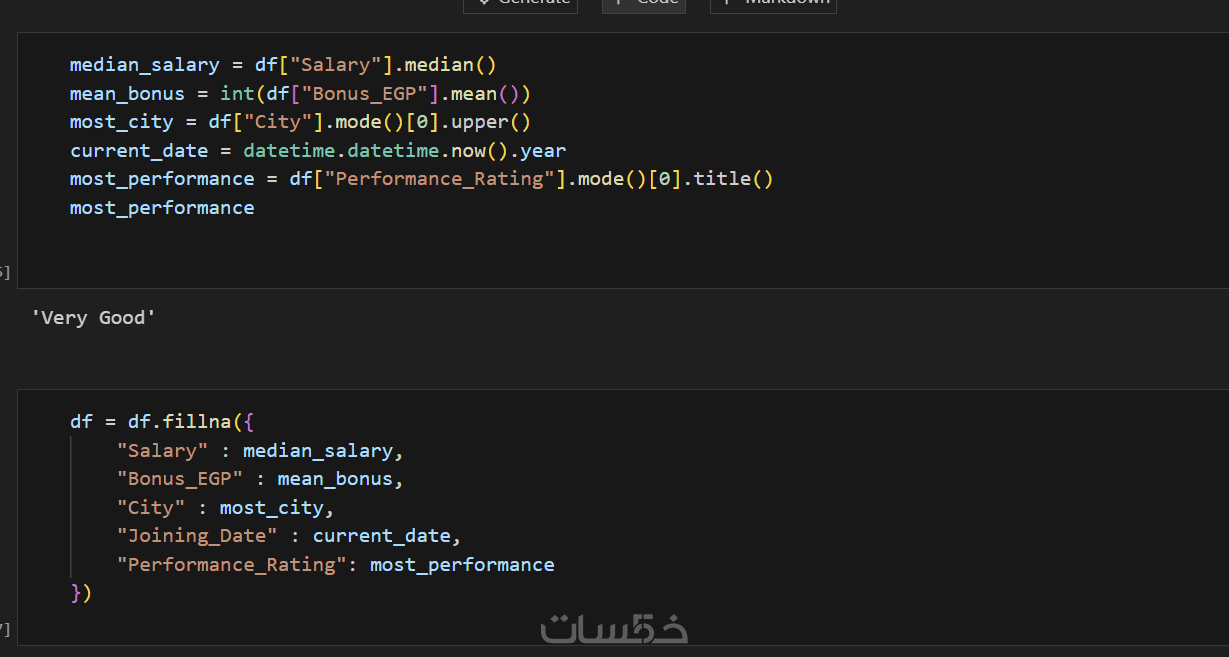The image size is (1229, 657).
Task: Click the "Salary" : median_salary, line
Action: (x=260, y=451)
